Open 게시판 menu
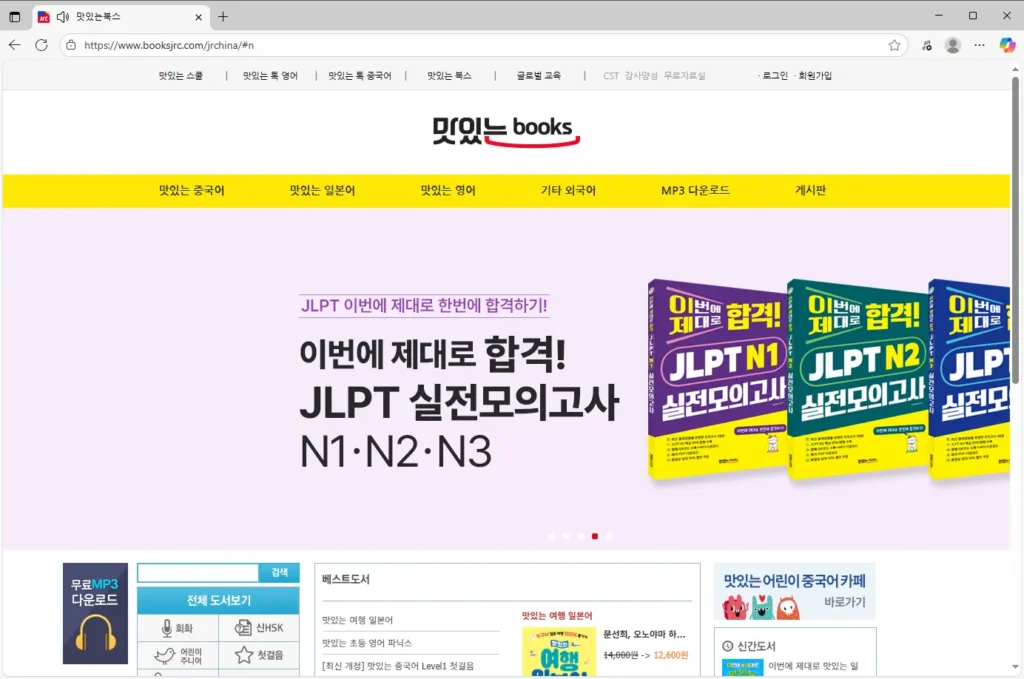The image size is (1024, 679). (x=810, y=191)
